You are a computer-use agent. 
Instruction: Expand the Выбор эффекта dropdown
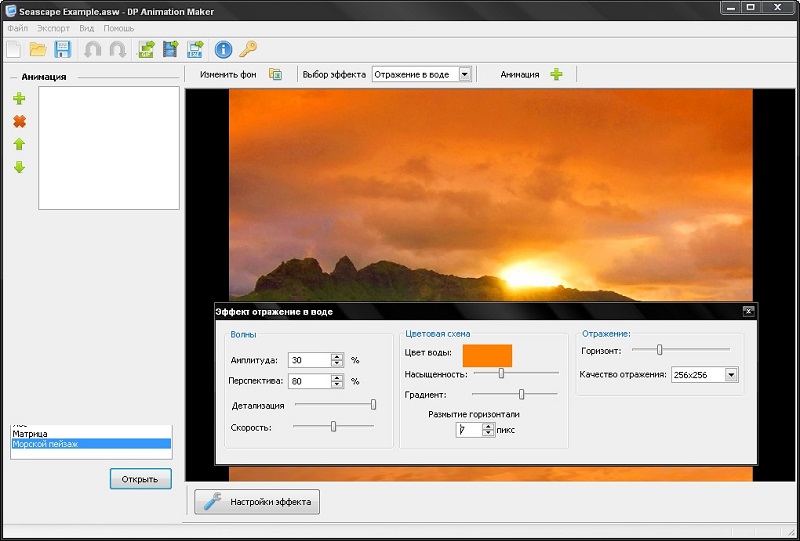(x=464, y=75)
